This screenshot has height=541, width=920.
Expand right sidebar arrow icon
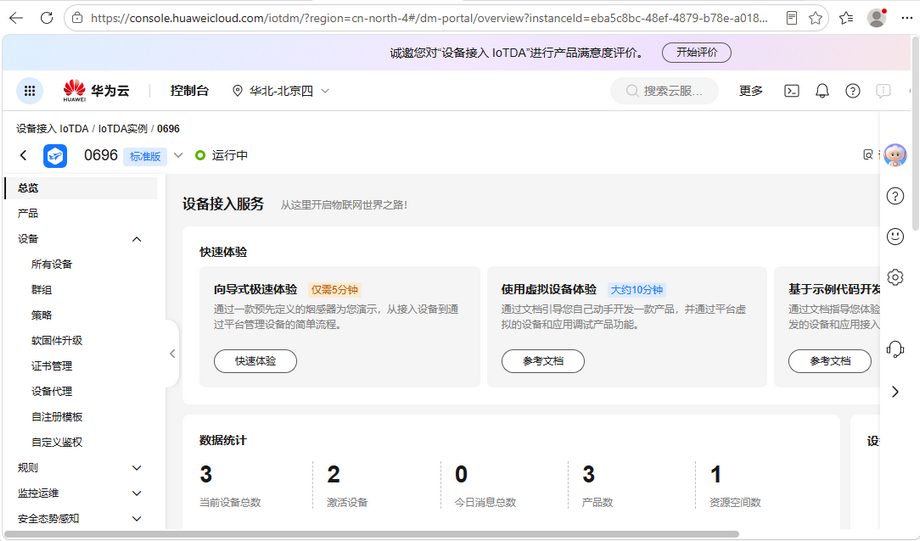tap(895, 391)
